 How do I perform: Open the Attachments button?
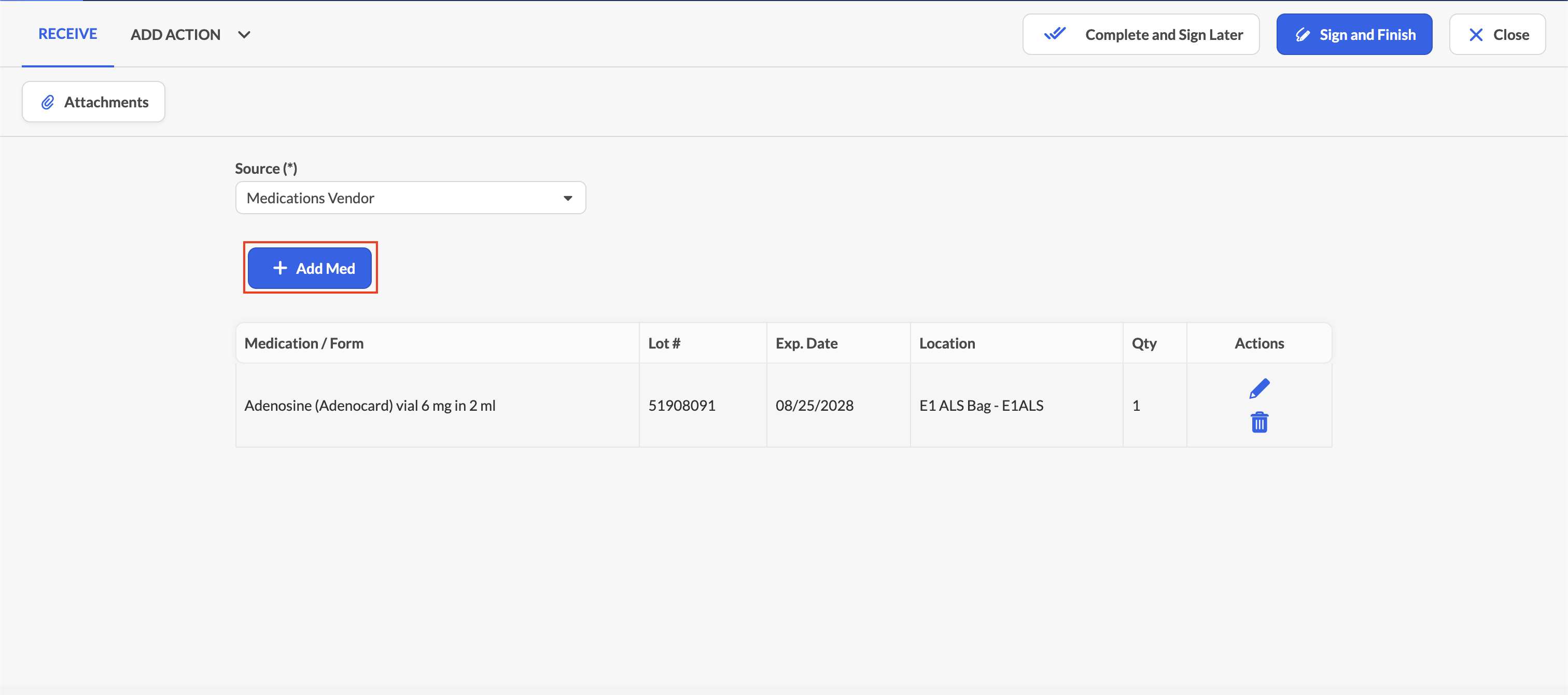(94, 102)
